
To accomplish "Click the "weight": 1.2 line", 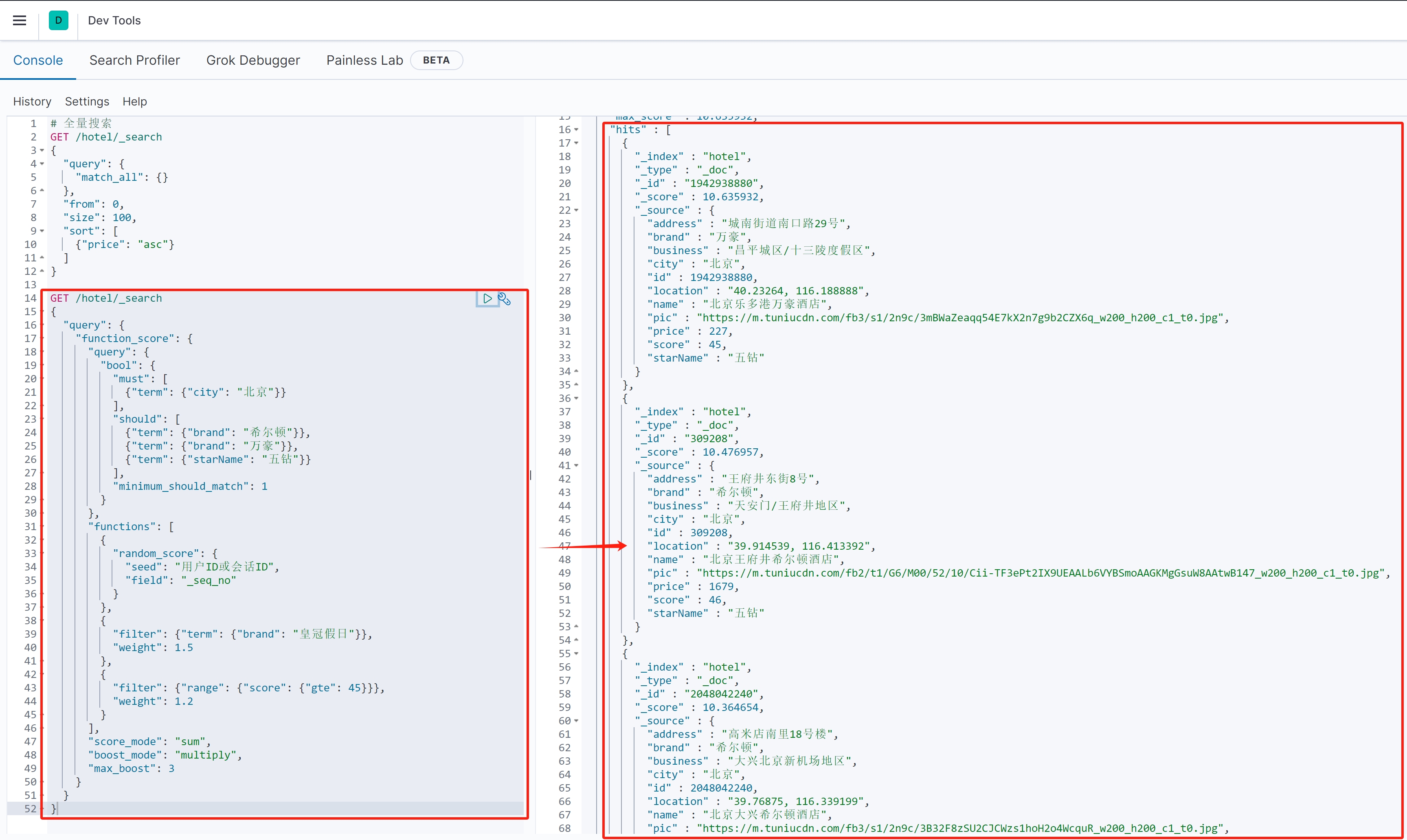I will 153,701.
